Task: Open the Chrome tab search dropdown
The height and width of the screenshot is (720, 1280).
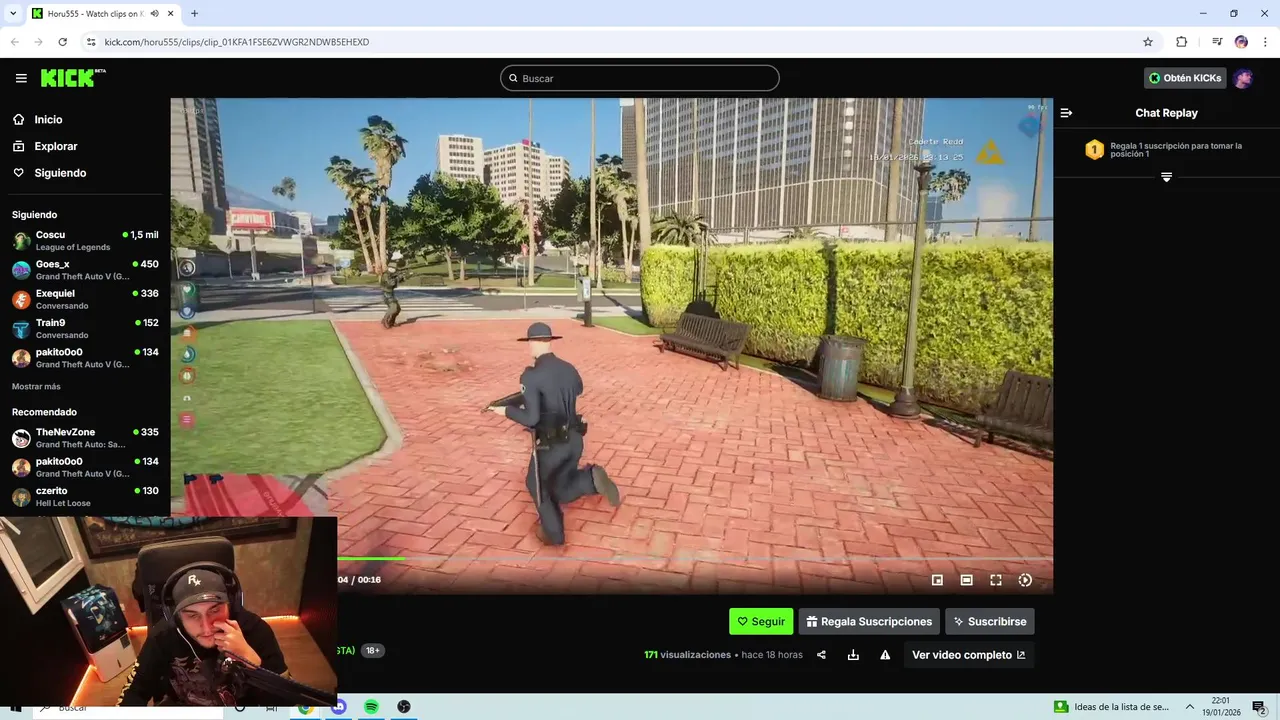Action: pos(13,13)
